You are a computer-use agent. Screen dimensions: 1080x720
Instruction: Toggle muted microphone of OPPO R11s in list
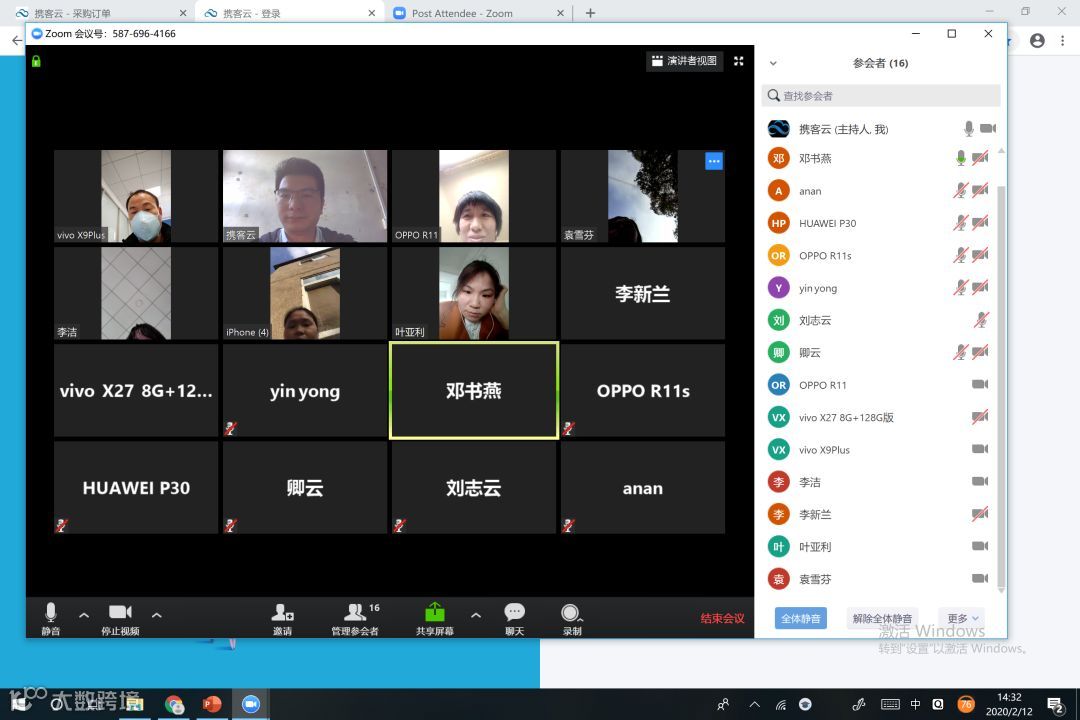[961, 255]
